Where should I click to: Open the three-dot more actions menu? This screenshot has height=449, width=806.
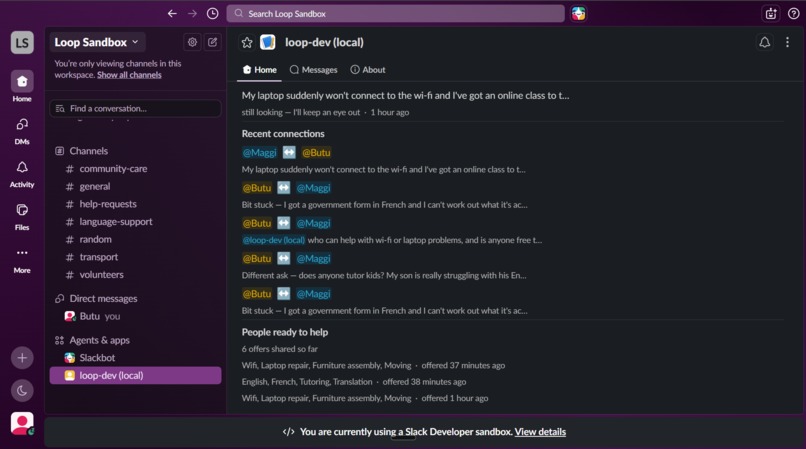coord(787,42)
